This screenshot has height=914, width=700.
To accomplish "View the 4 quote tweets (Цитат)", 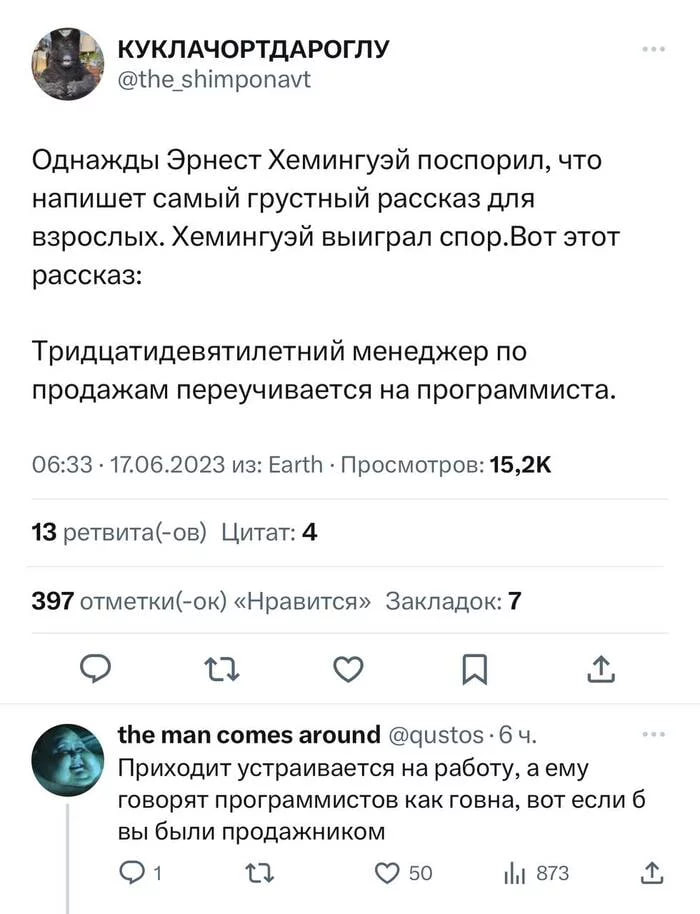I will click(x=269, y=532).
